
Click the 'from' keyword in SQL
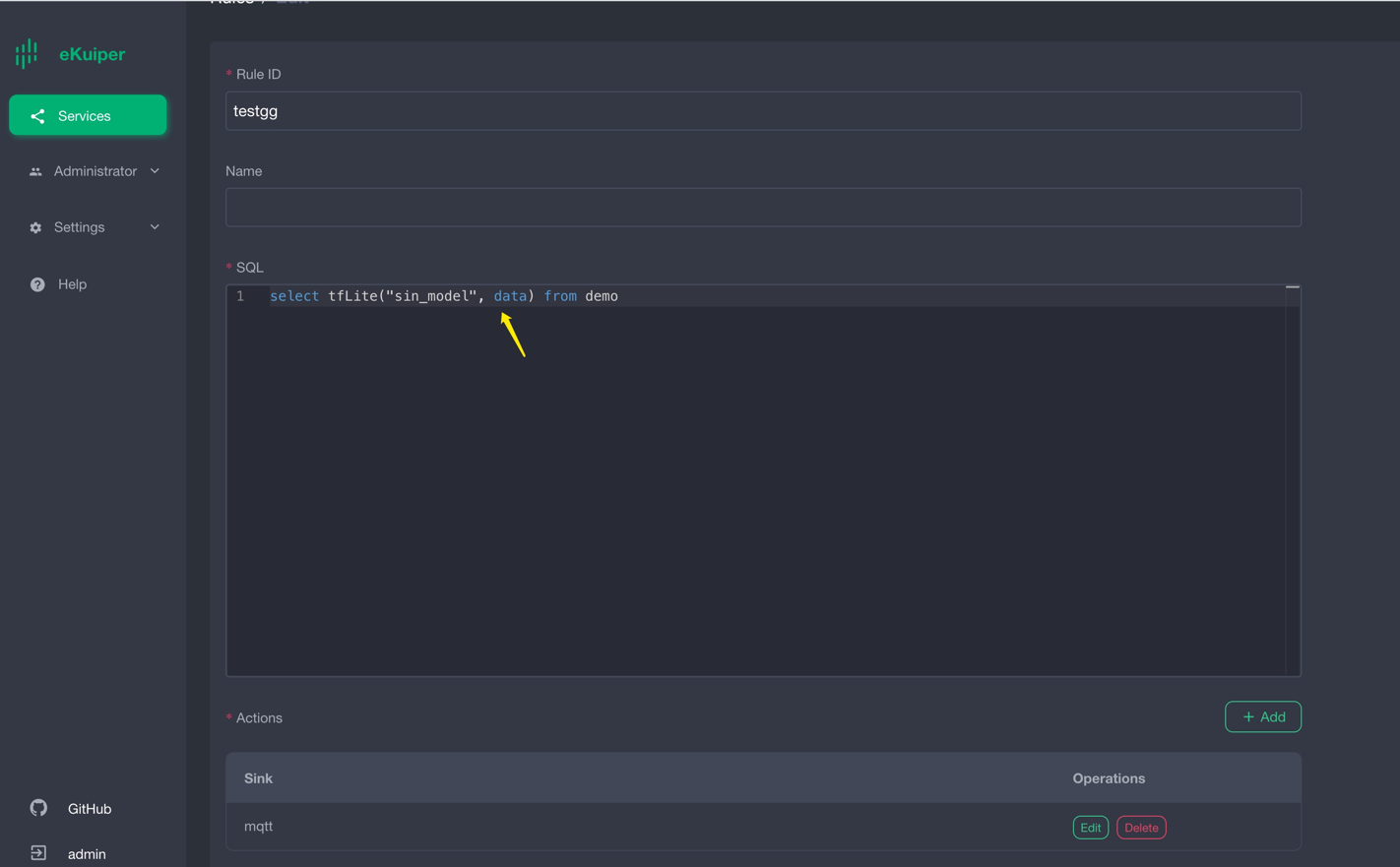(x=560, y=296)
